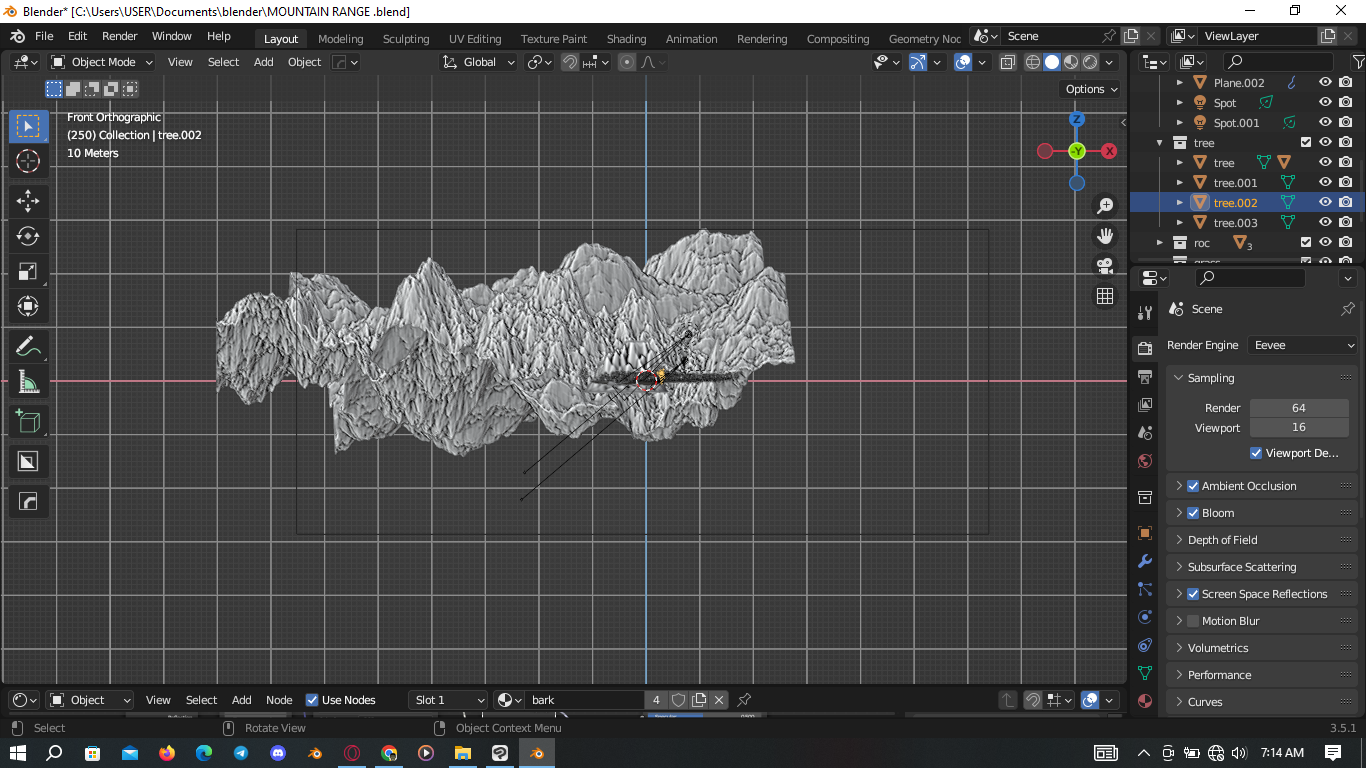Viewport: 1366px width, 768px height.
Task: Toggle X-ray view button
Action: [1007, 62]
